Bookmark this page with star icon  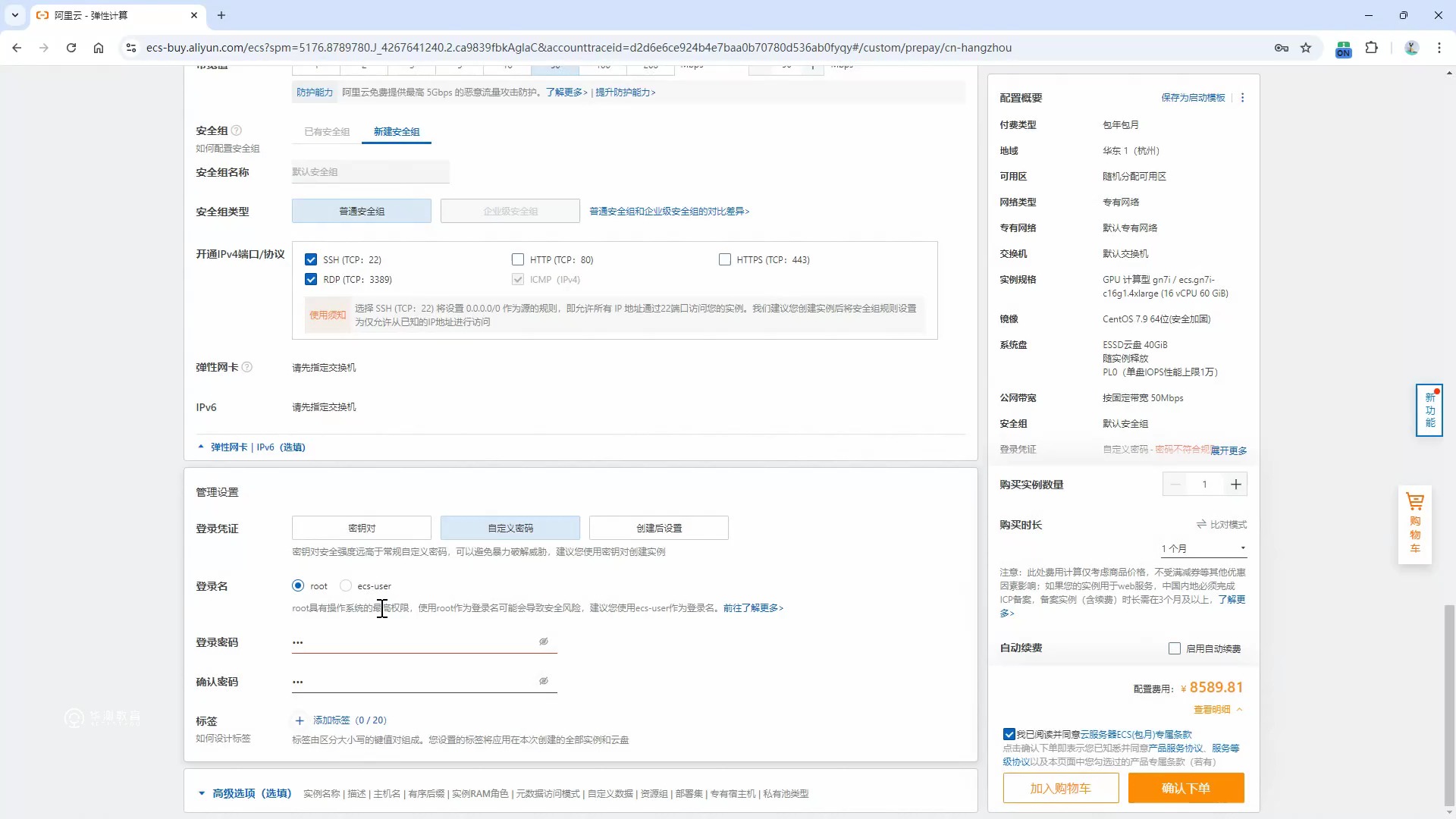point(1306,48)
